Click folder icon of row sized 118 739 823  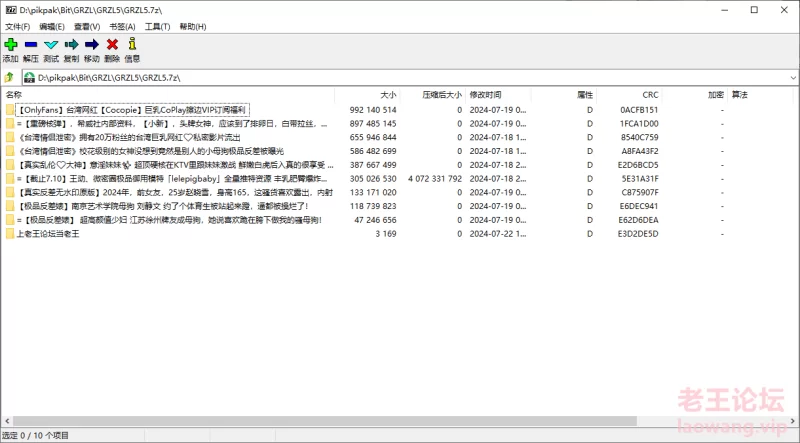pyautogui.click(x=10, y=206)
